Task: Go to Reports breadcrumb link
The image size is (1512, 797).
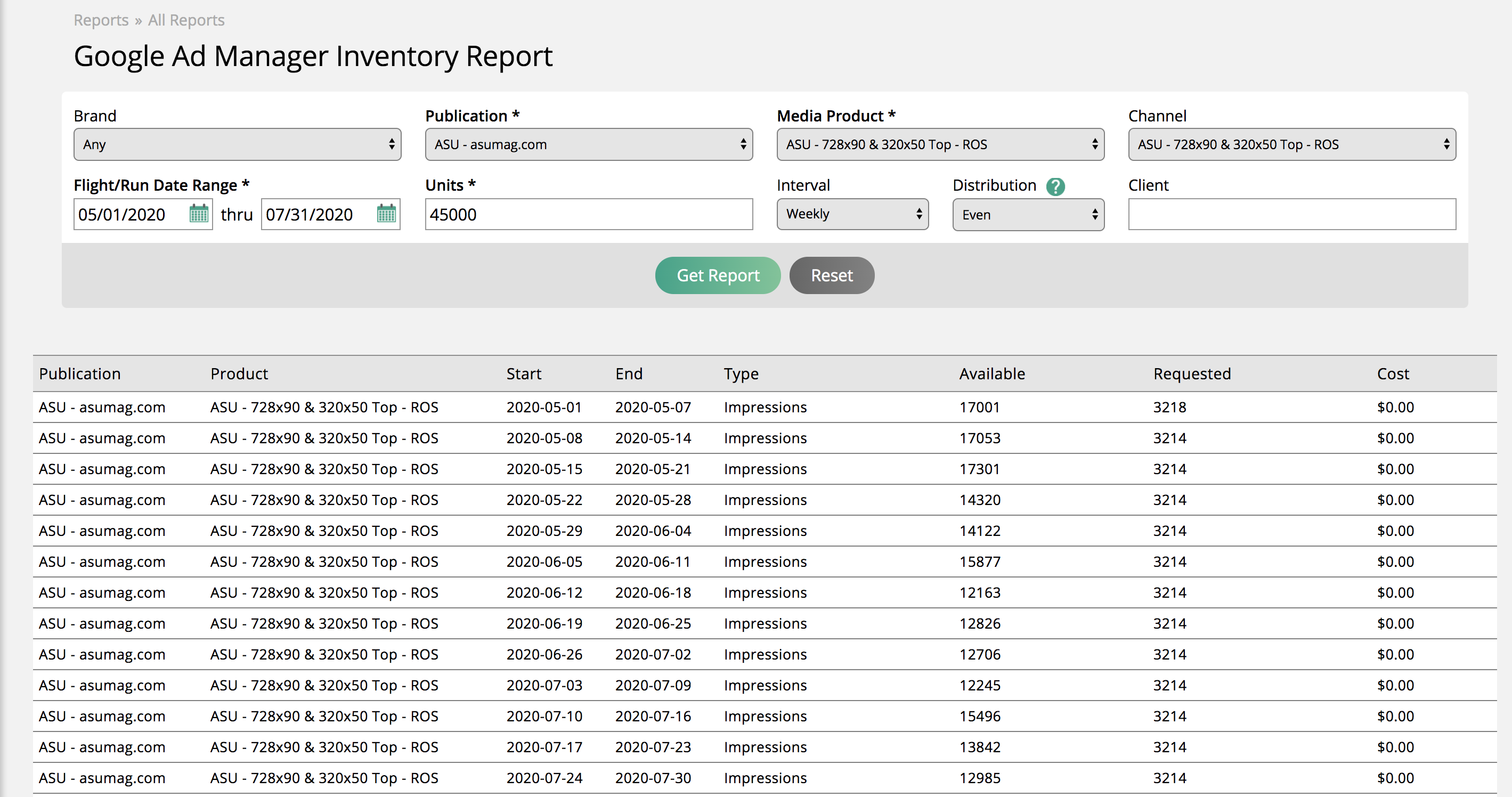Action: [101, 20]
